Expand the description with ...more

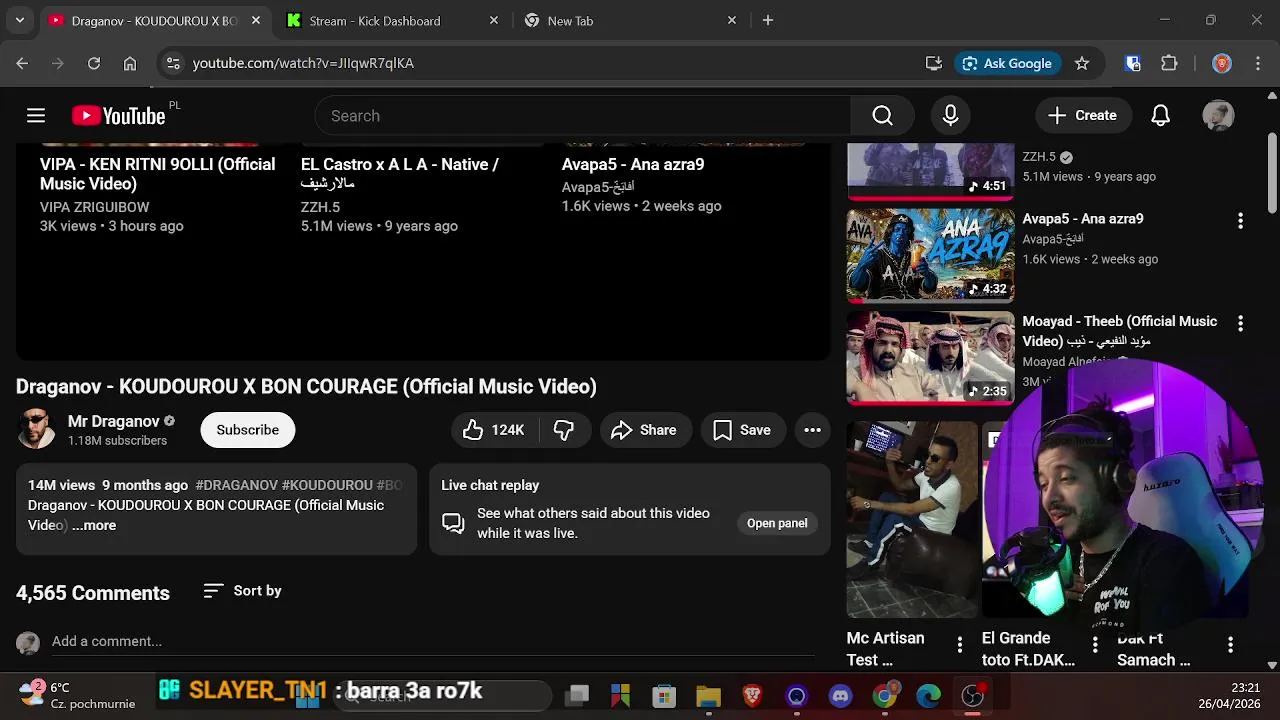pyautogui.click(x=94, y=525)
